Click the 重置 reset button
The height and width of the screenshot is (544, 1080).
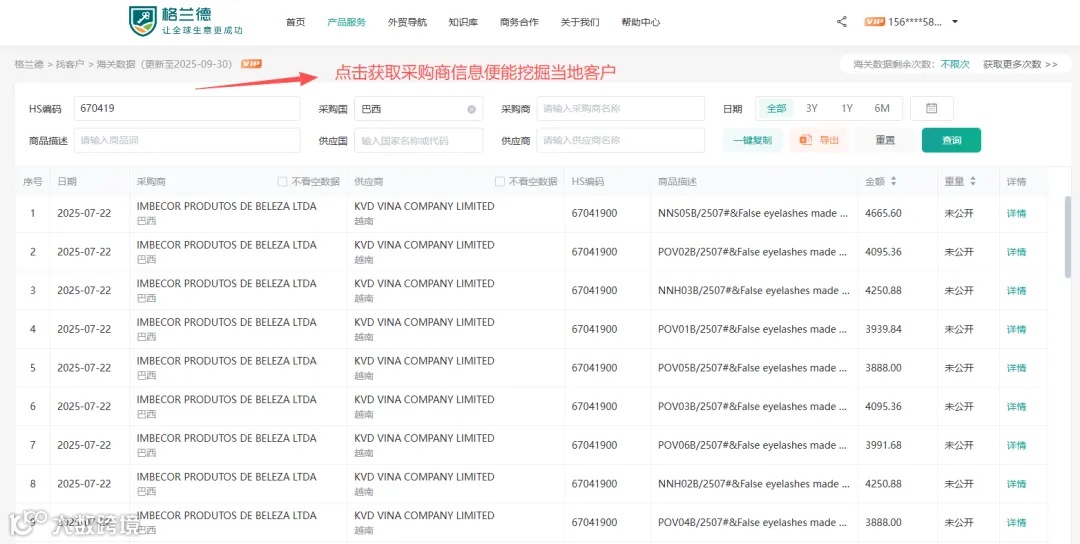pyautogui.click(x=885, y=140)
